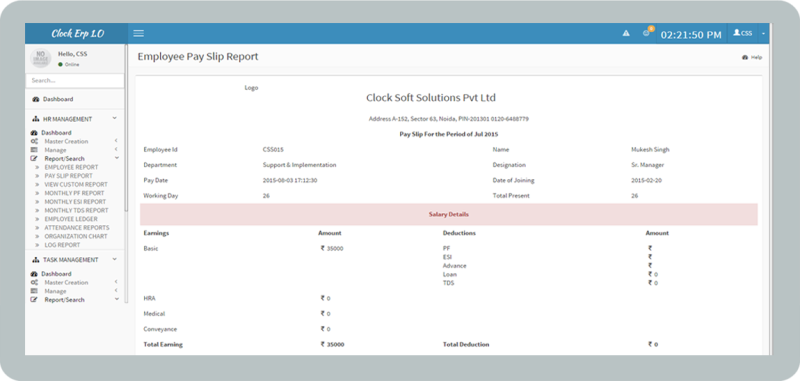The height and width of the screenshot is (381, 800).
Task: Click Pay Slip For the Period of Jul 2015
Action: pos(448,134)
